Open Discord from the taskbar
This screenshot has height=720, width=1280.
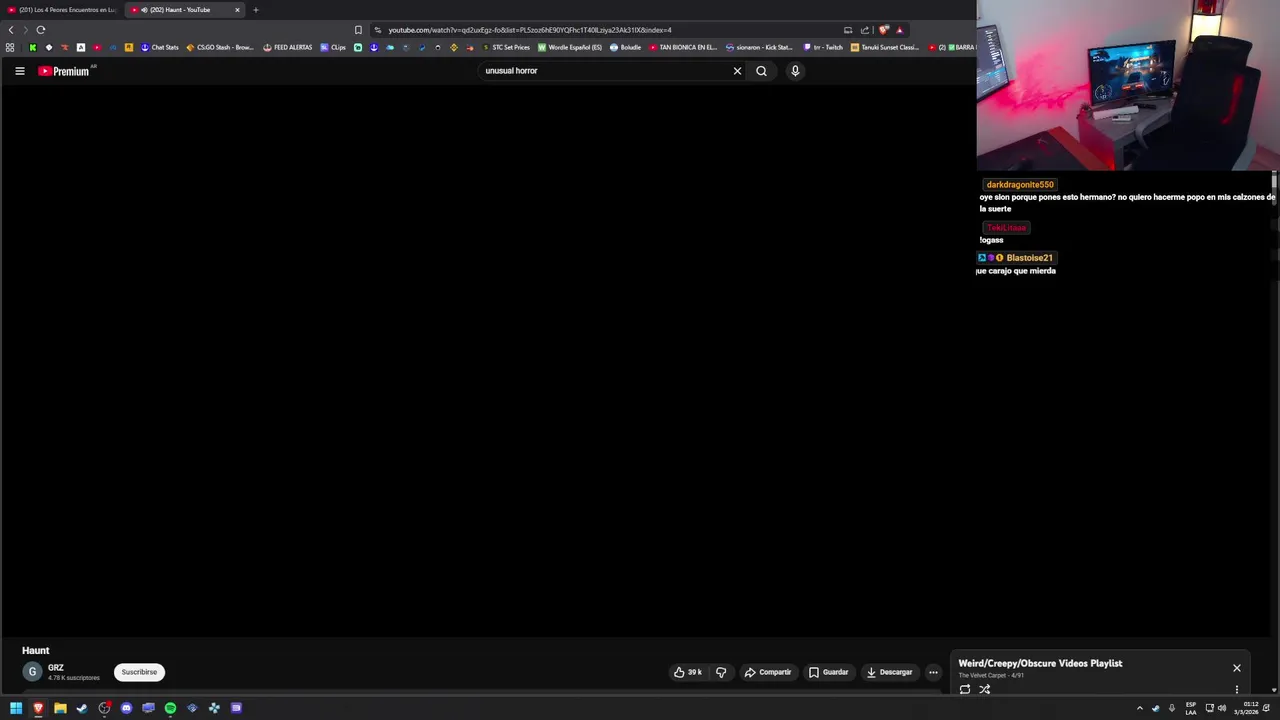tap(126, 708)
